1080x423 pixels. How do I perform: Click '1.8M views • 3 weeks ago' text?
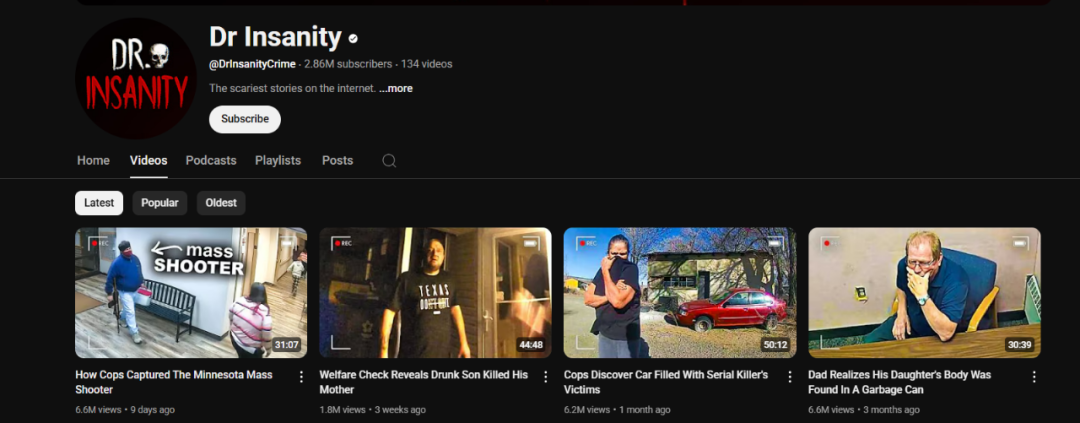(373, 409)
